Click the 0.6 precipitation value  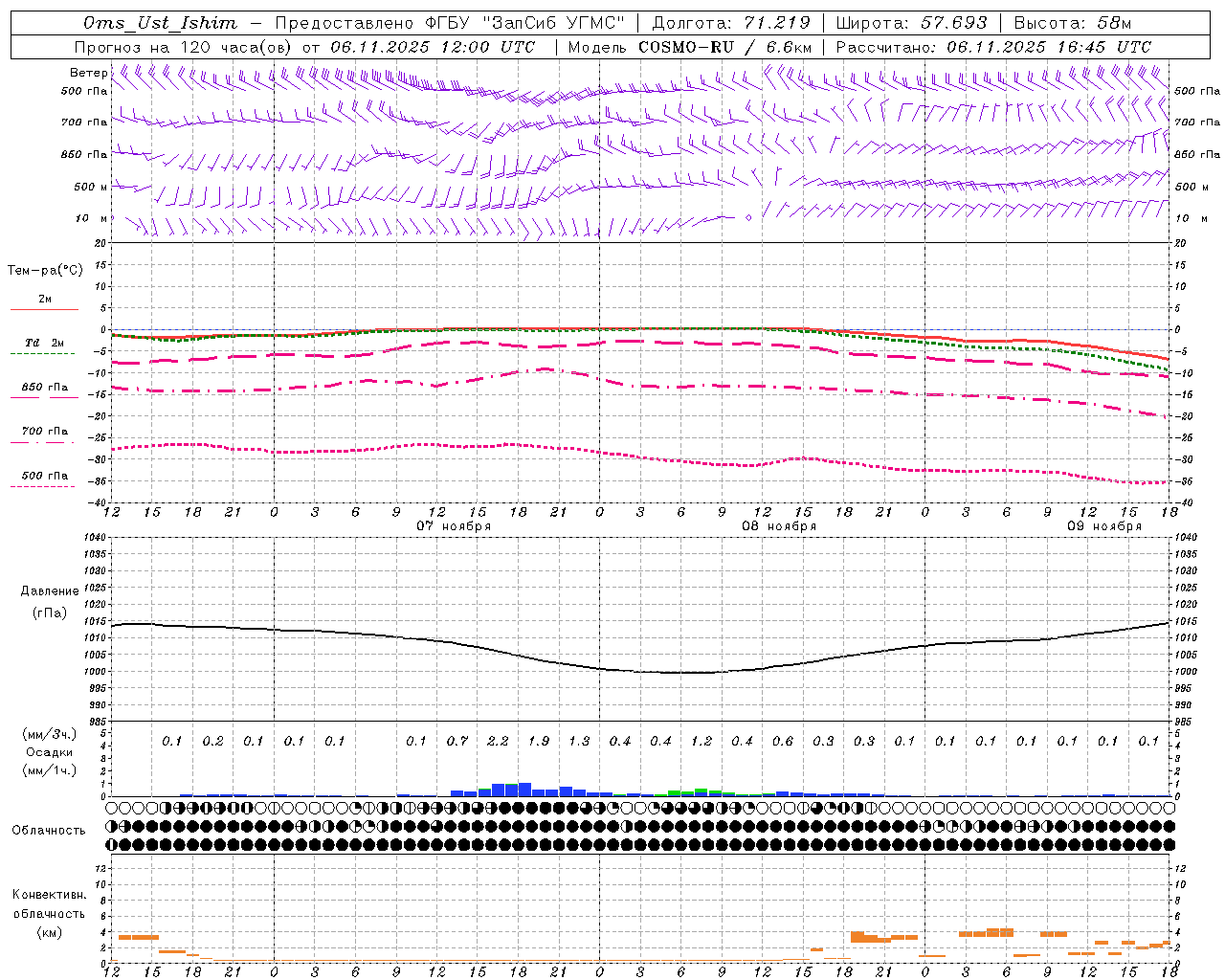783,741
